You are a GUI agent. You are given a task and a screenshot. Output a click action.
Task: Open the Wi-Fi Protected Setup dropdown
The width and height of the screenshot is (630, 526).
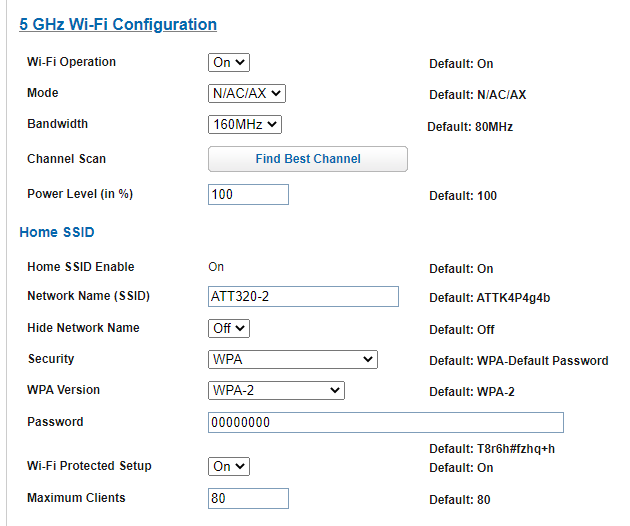coord(229,467)
